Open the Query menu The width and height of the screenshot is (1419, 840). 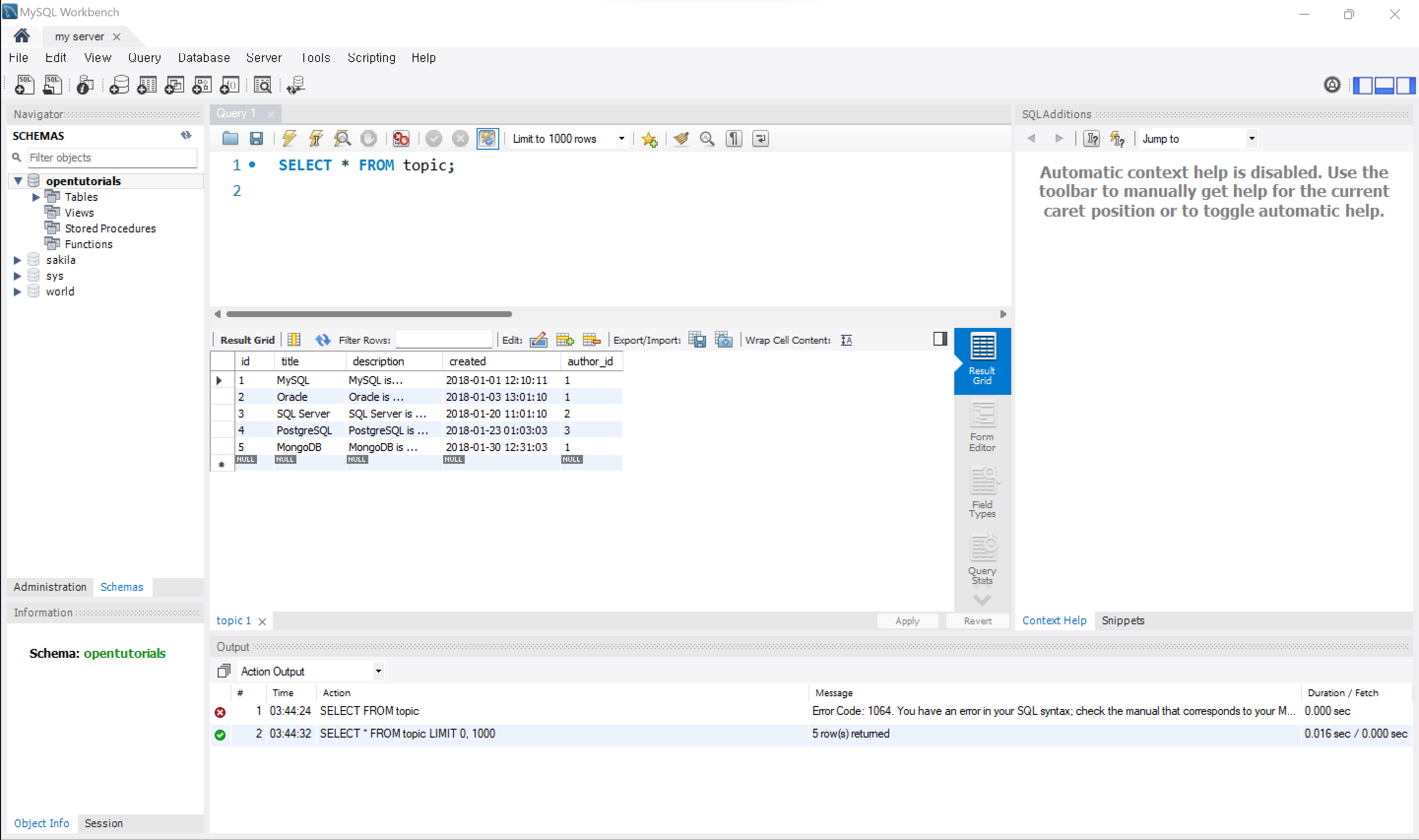[144, 58]
